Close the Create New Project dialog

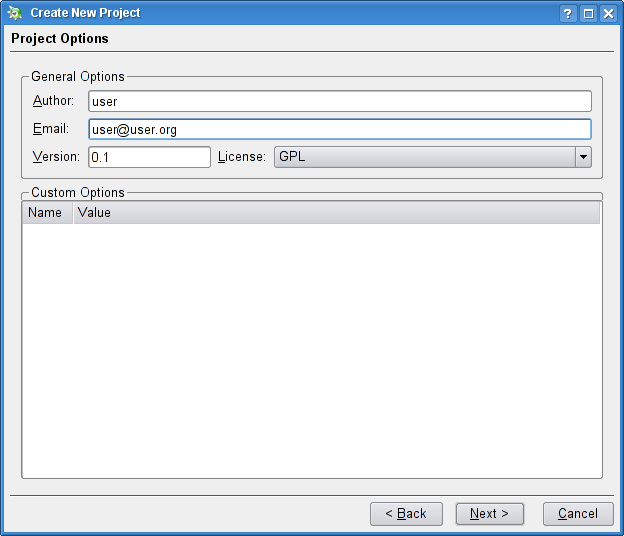[608, 13]
